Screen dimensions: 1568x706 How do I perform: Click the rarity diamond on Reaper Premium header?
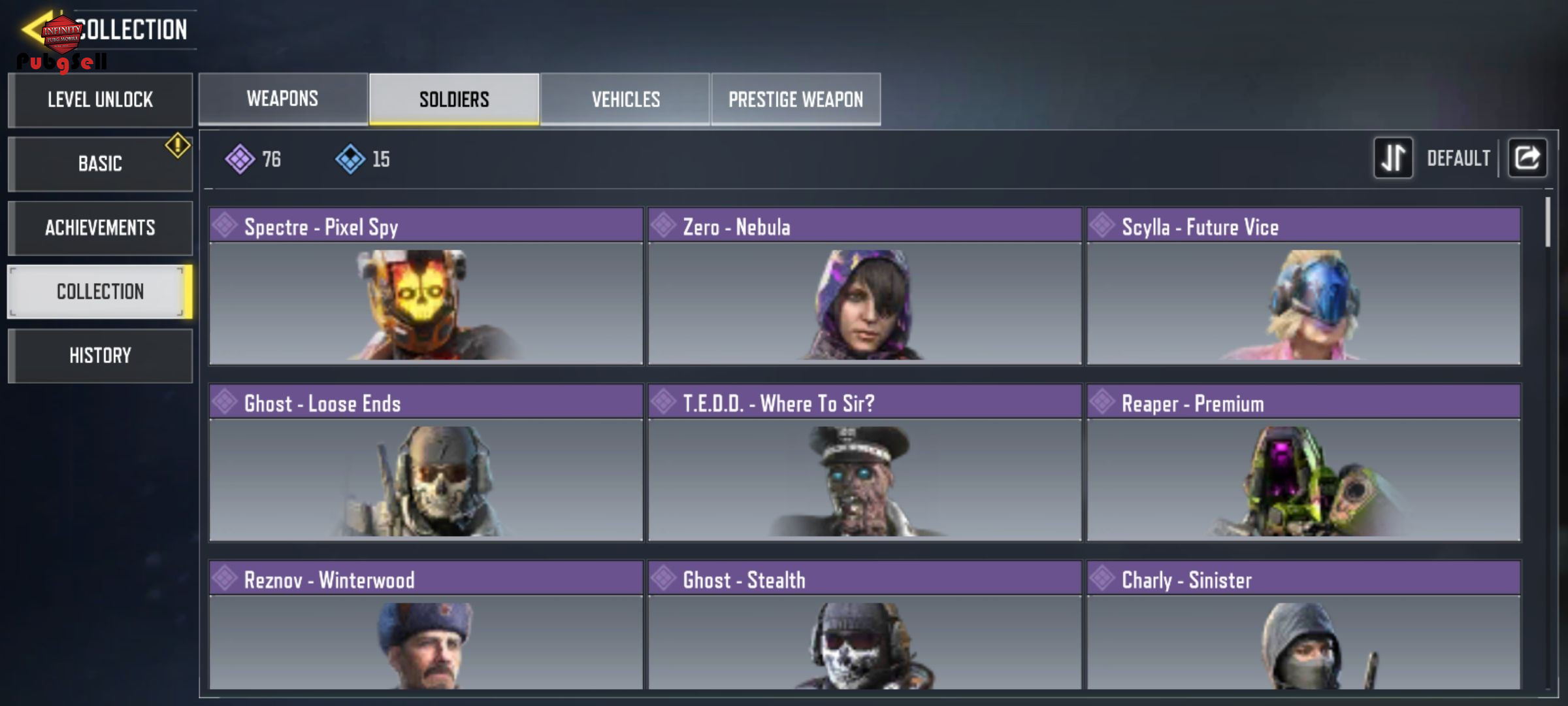point(1102,401)
